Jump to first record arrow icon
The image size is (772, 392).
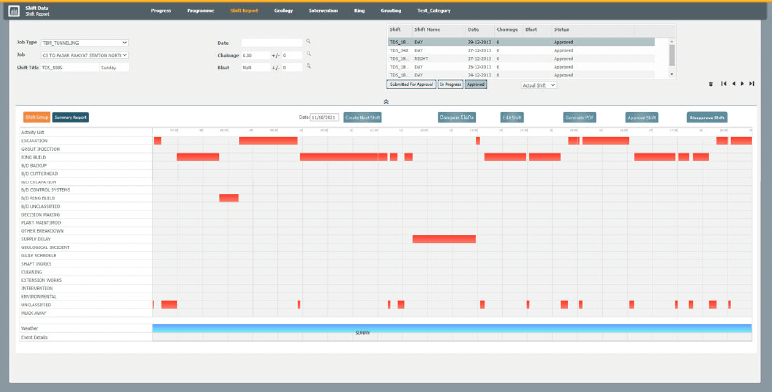[x=724, y=84]
